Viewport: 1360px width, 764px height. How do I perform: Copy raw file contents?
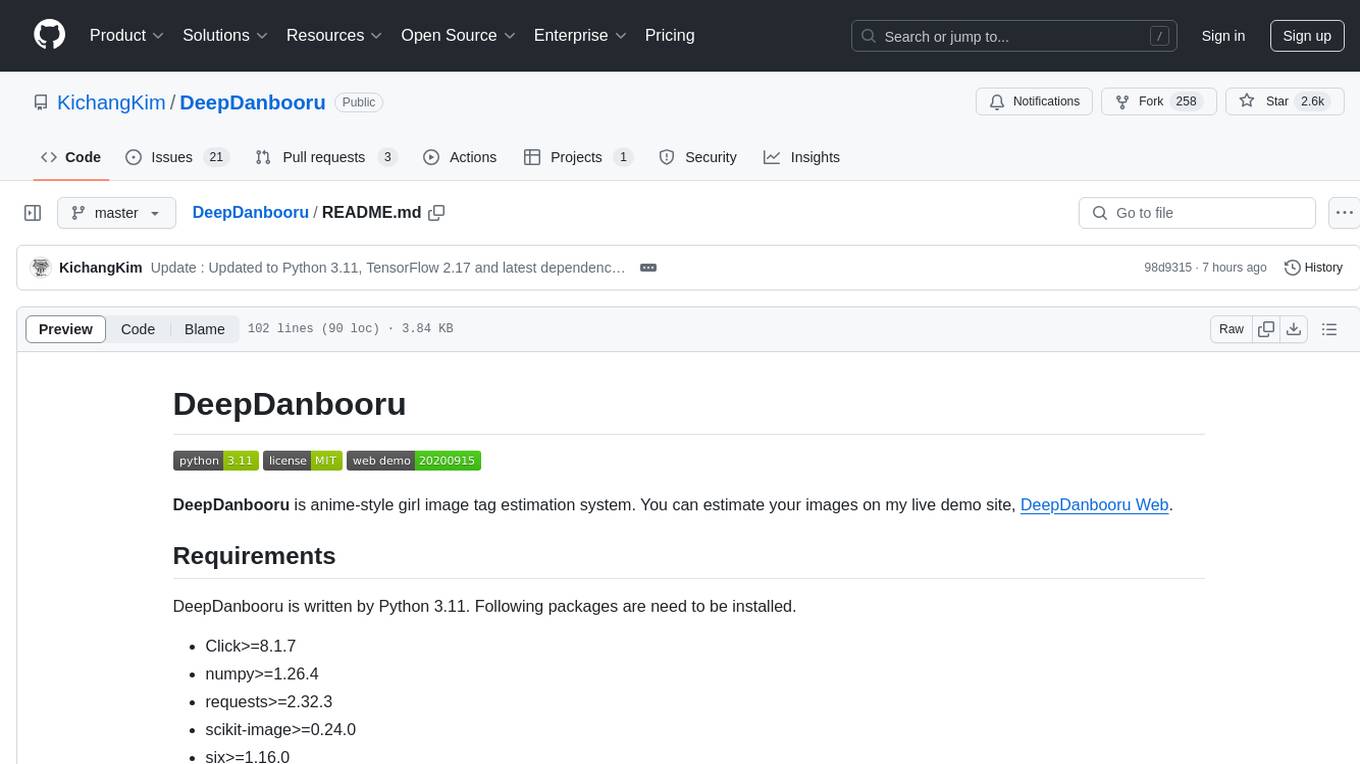tap(1266, 329)
